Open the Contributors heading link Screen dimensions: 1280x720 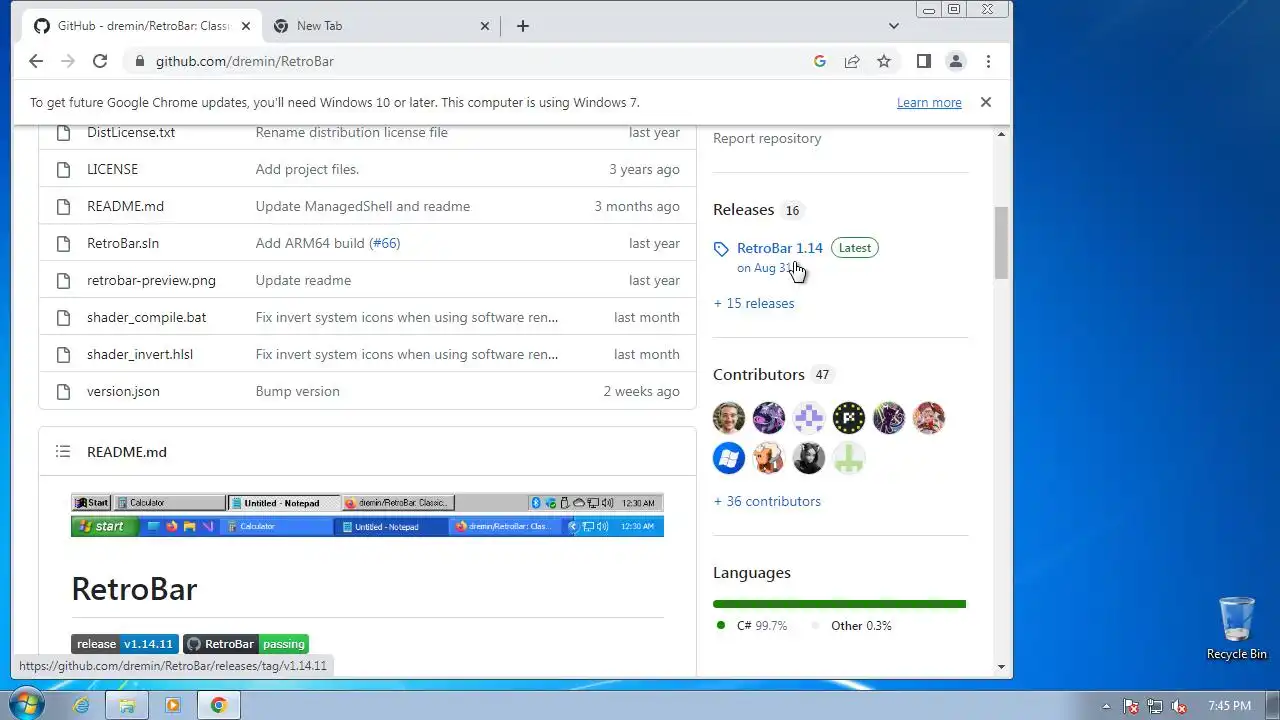pyautogui.click(x=758, y=374)
